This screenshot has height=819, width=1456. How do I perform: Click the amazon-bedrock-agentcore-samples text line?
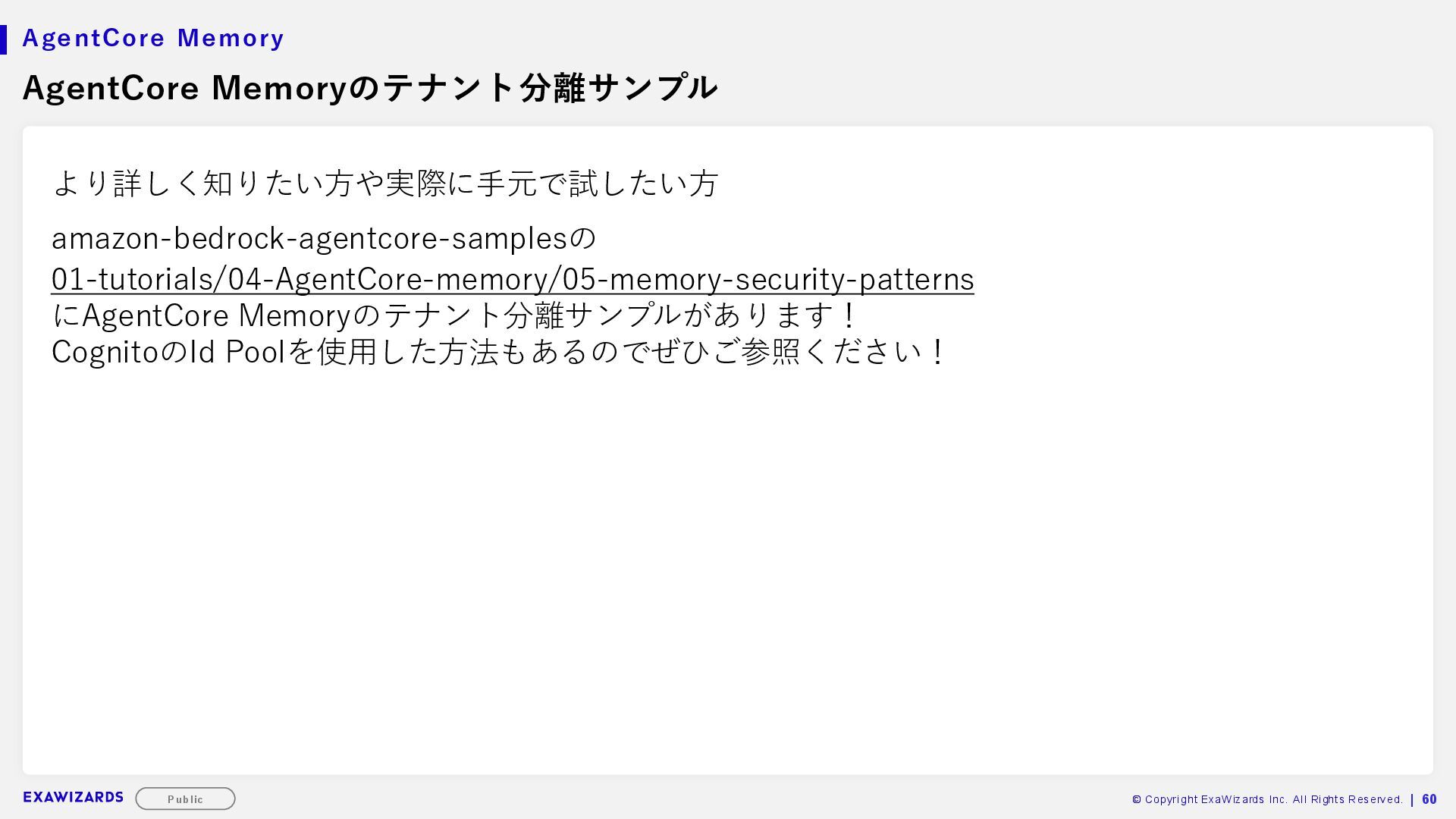324,239
